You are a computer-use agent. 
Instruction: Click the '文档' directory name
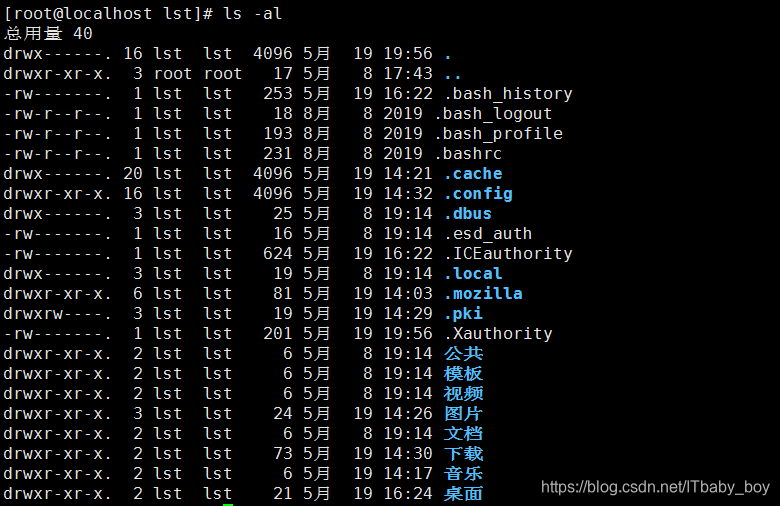[x=463, y=433]
